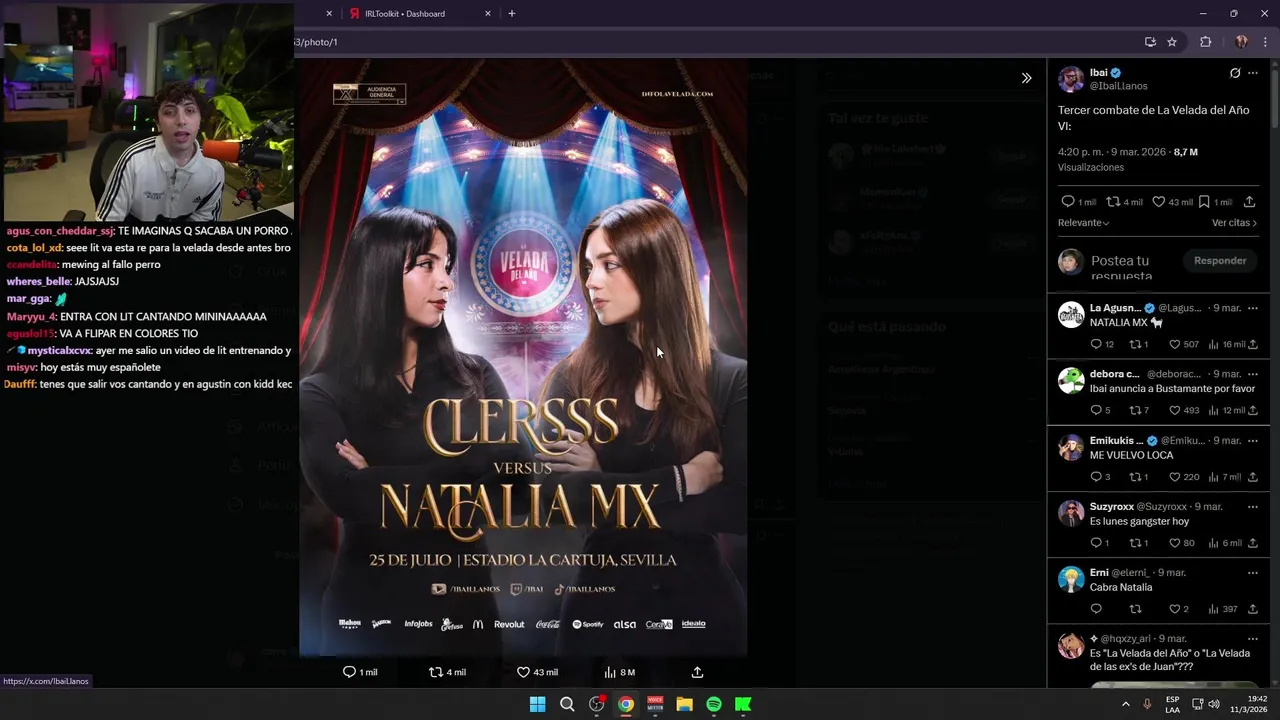Open Google Chrome from taskbar
Image resolution: width=1280 pixels, height=720 pixels.
pyautogui.click(x=625, y=704)
